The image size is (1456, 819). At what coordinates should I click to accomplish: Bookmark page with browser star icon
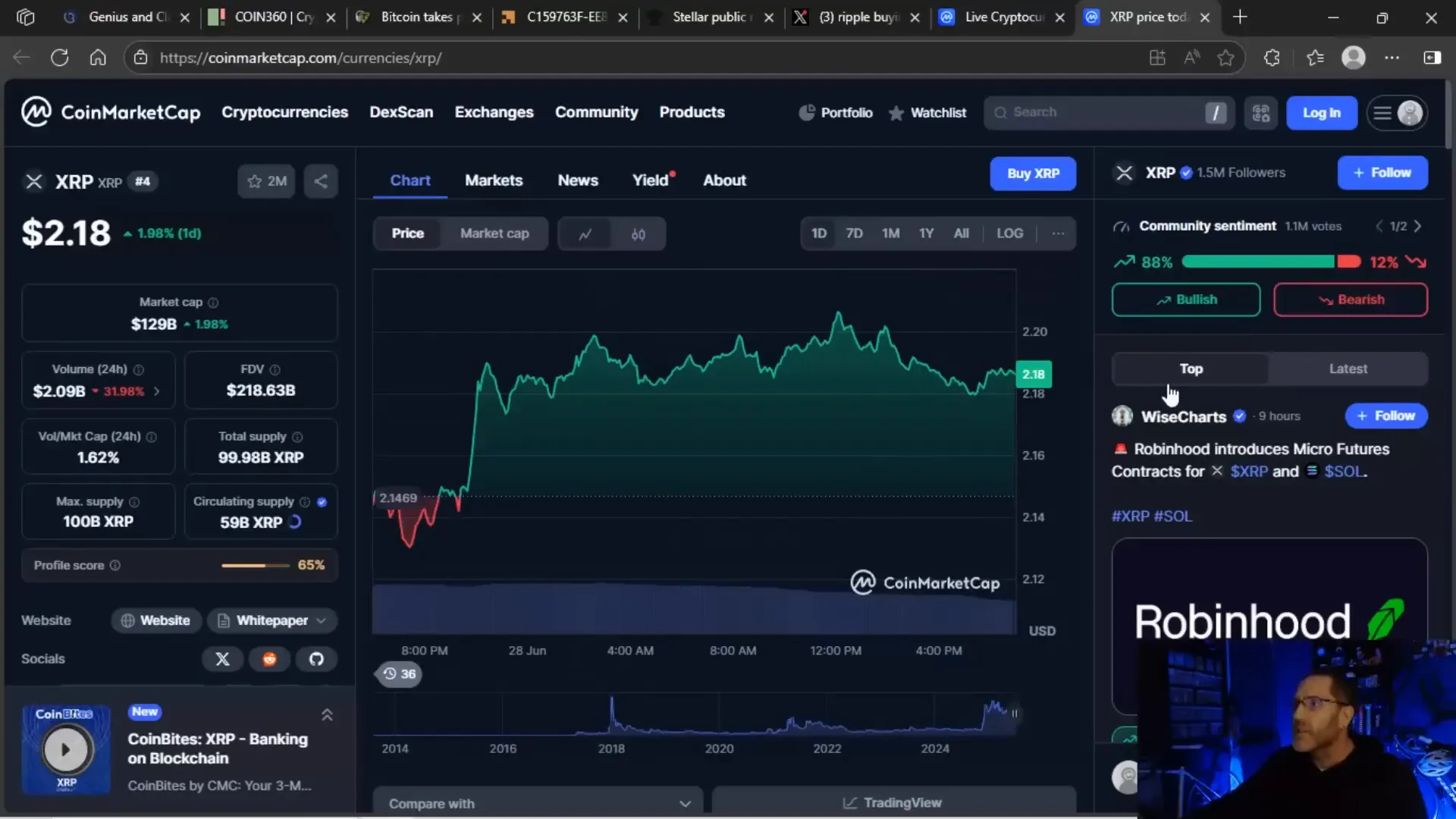(1225, 58)
